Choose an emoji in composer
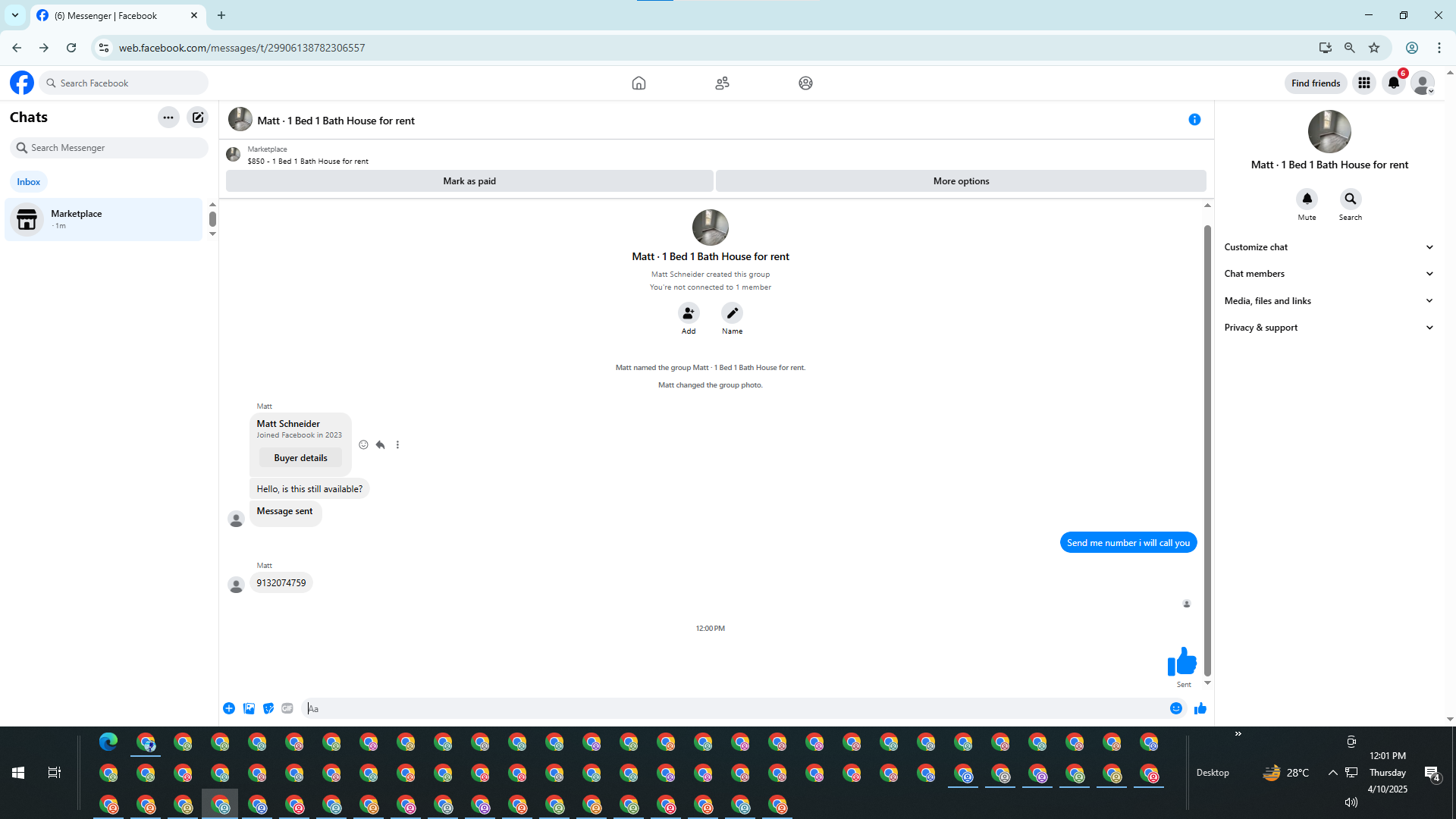The image size is (1456, 819). pyautogui.click(x=1176, y=708)
